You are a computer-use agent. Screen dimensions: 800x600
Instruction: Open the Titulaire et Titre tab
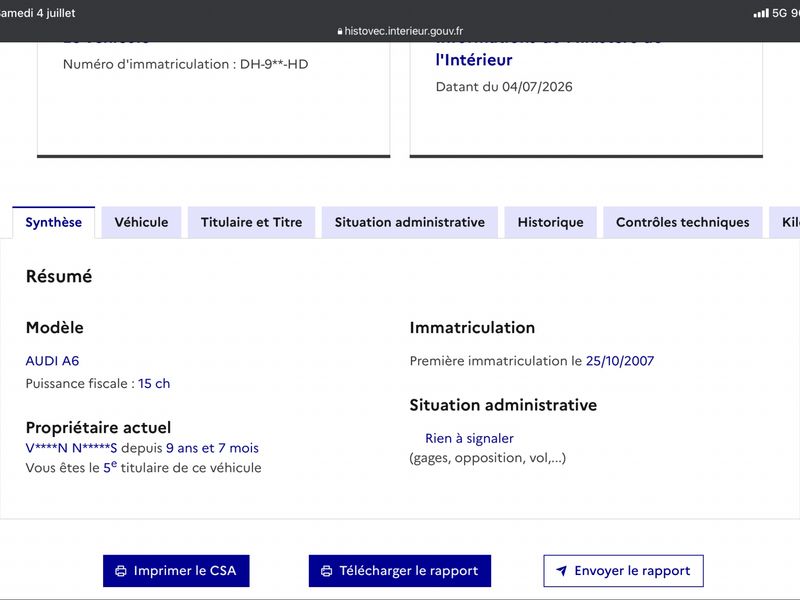pos(252,222)
